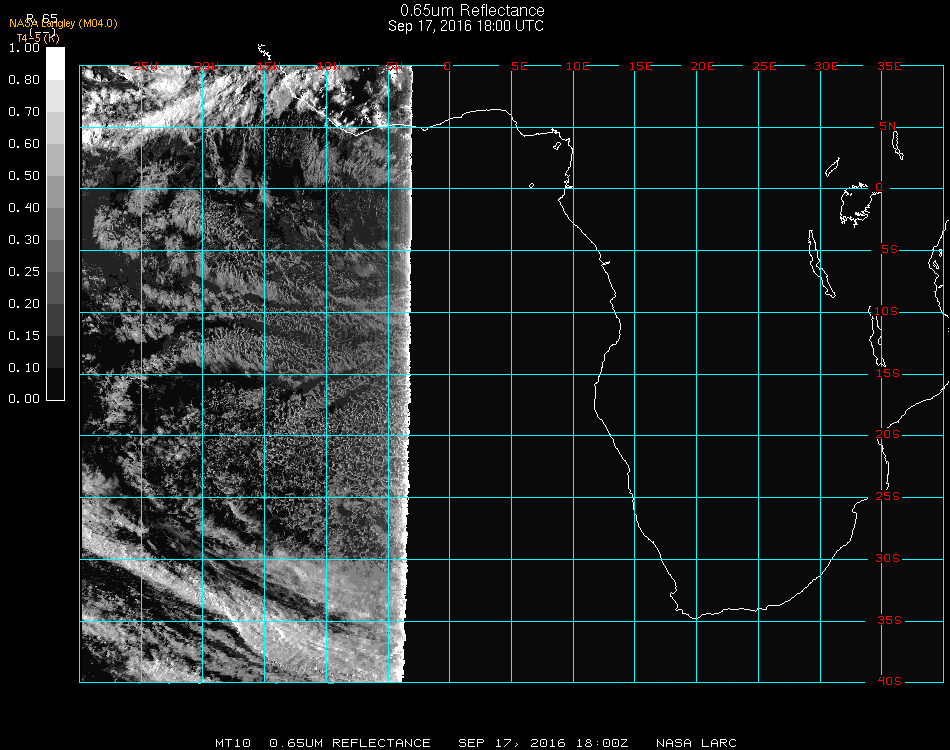Click '0.65UM REFLECTANCE' in the footer caption
The width and height of the screenshot is (950, 750).
[x=350, y=743]
